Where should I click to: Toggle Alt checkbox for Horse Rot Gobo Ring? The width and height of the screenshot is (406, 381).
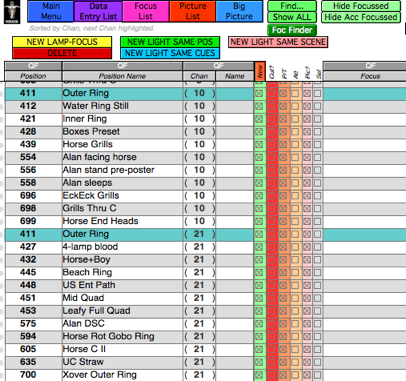tap(295, 337)
